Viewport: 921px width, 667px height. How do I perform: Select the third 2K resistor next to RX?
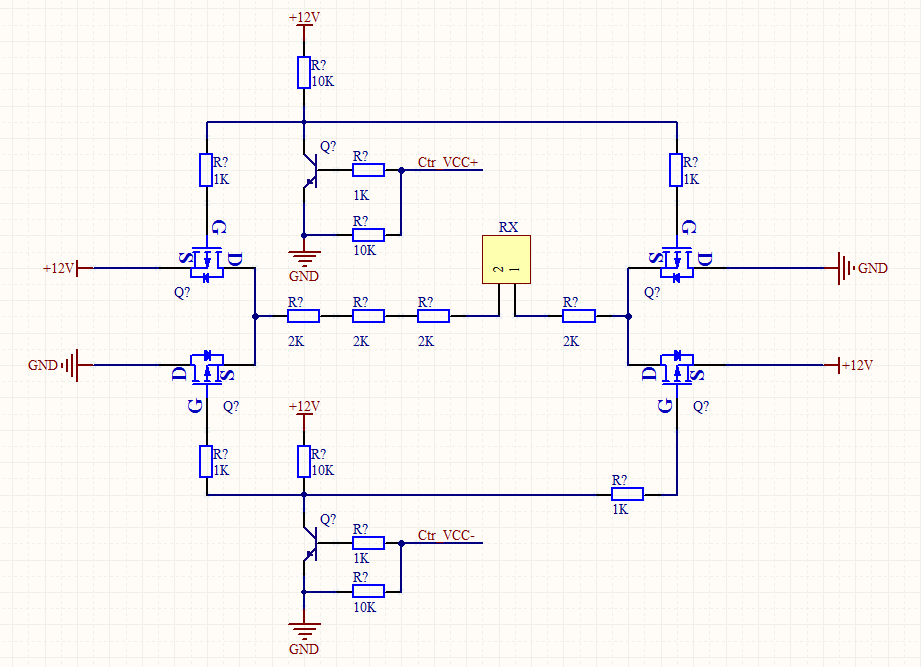tap(433, 316)
